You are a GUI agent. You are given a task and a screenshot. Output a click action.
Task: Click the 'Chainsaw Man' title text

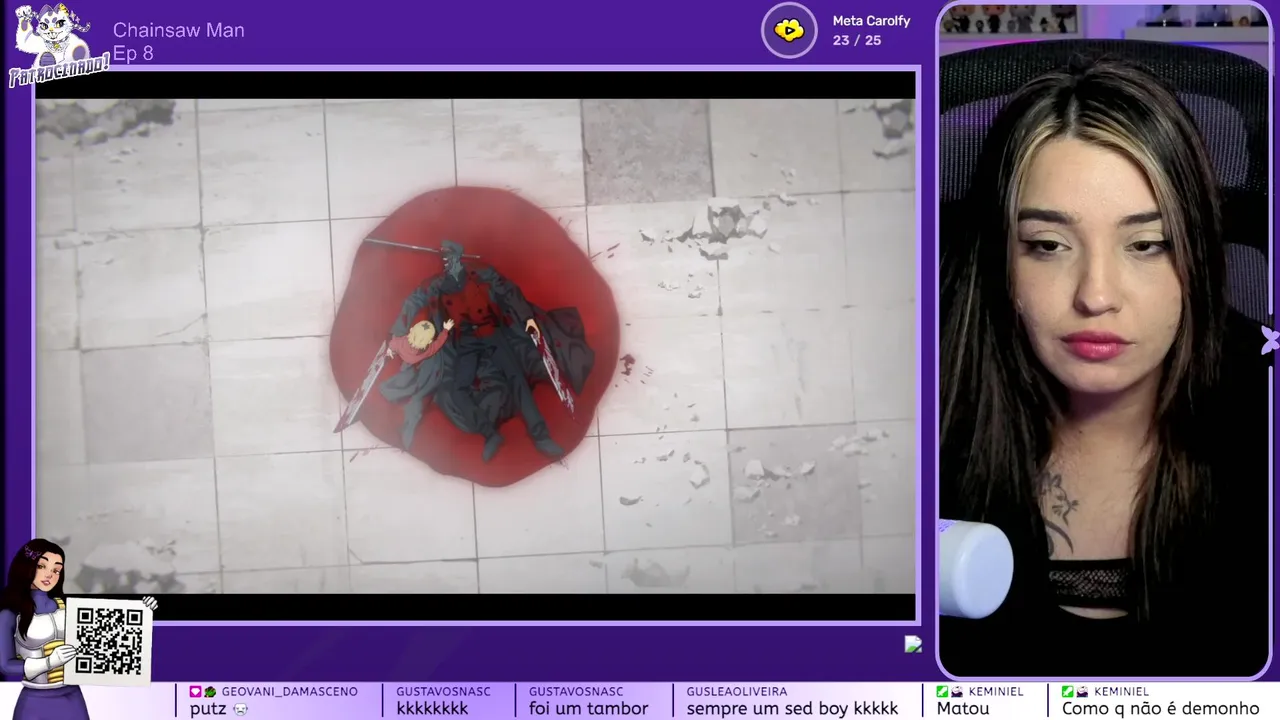(x=179, y=30)
